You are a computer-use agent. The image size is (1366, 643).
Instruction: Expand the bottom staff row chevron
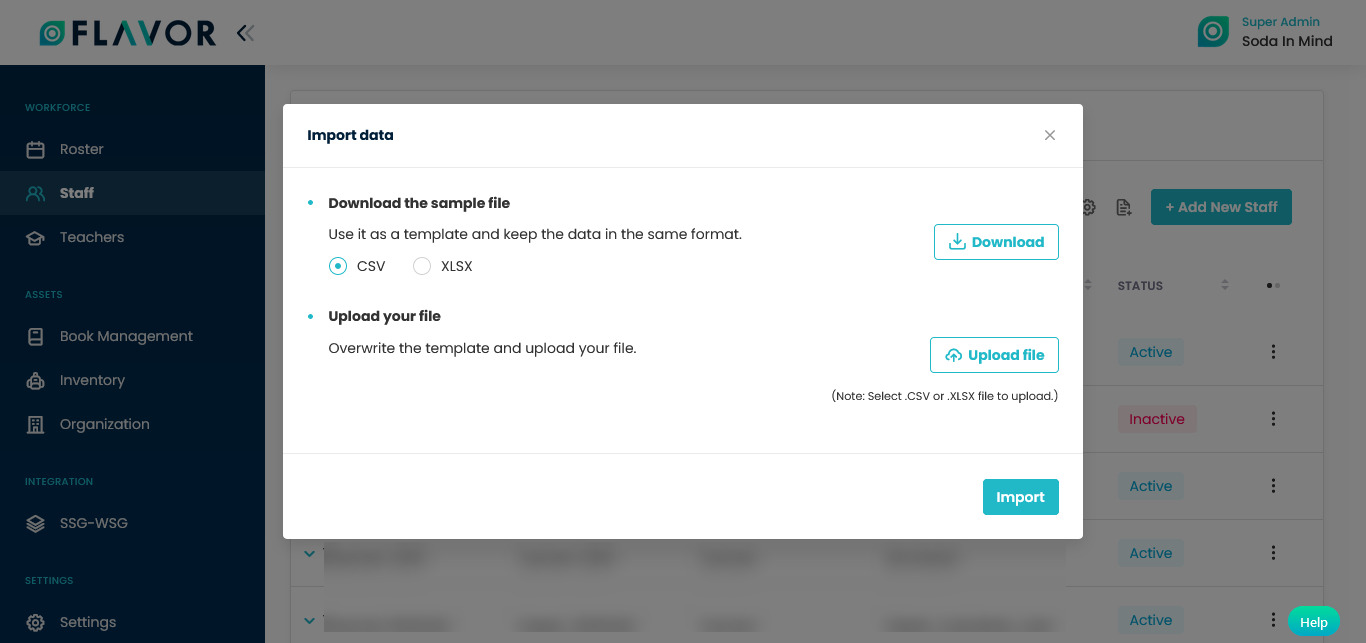[x=309, y=620]
